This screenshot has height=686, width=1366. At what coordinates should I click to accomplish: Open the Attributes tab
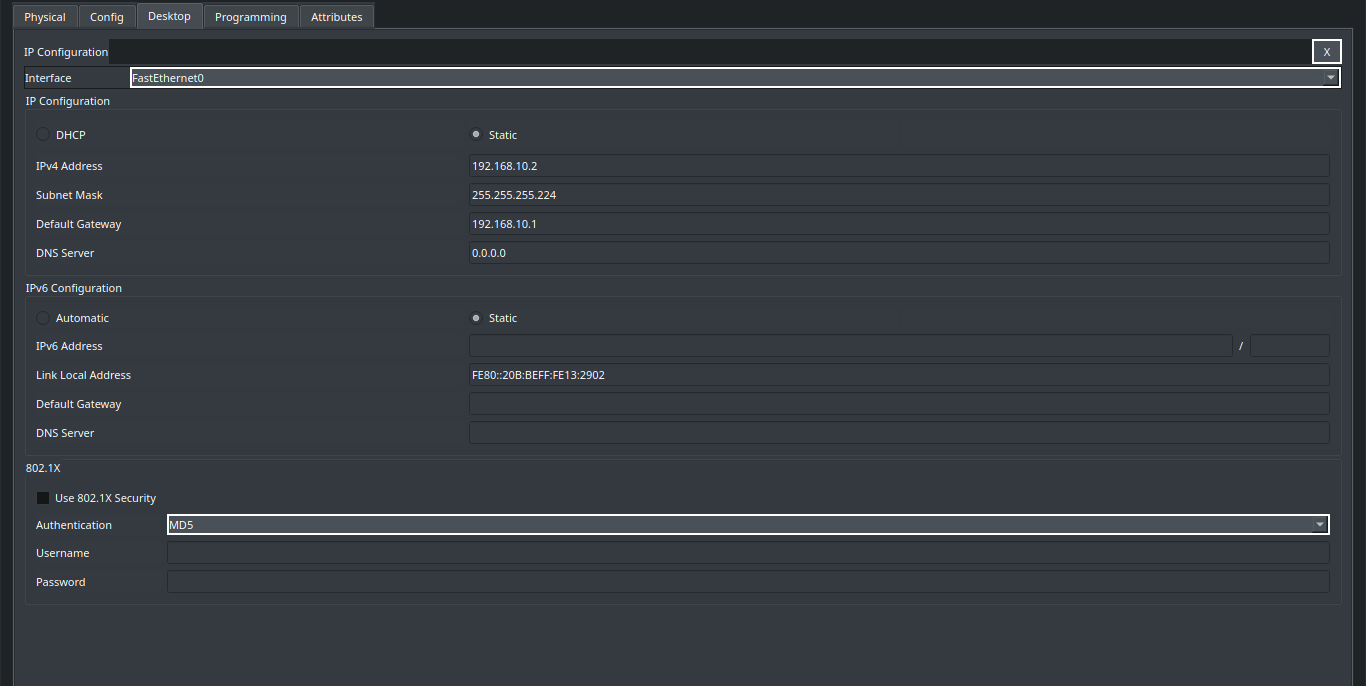(337, 17)
